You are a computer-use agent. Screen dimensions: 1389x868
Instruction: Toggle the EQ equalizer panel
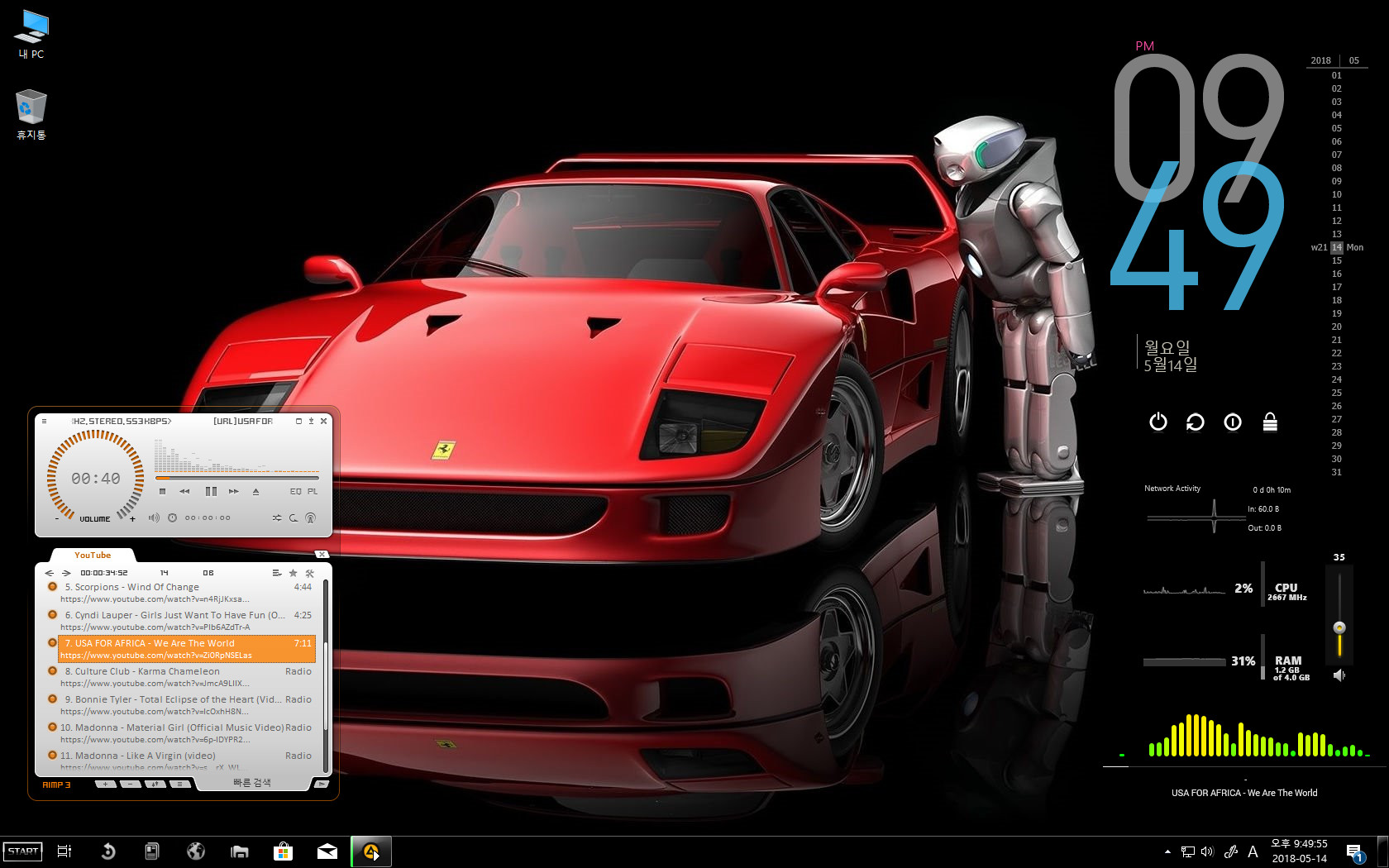click(295, 491)
